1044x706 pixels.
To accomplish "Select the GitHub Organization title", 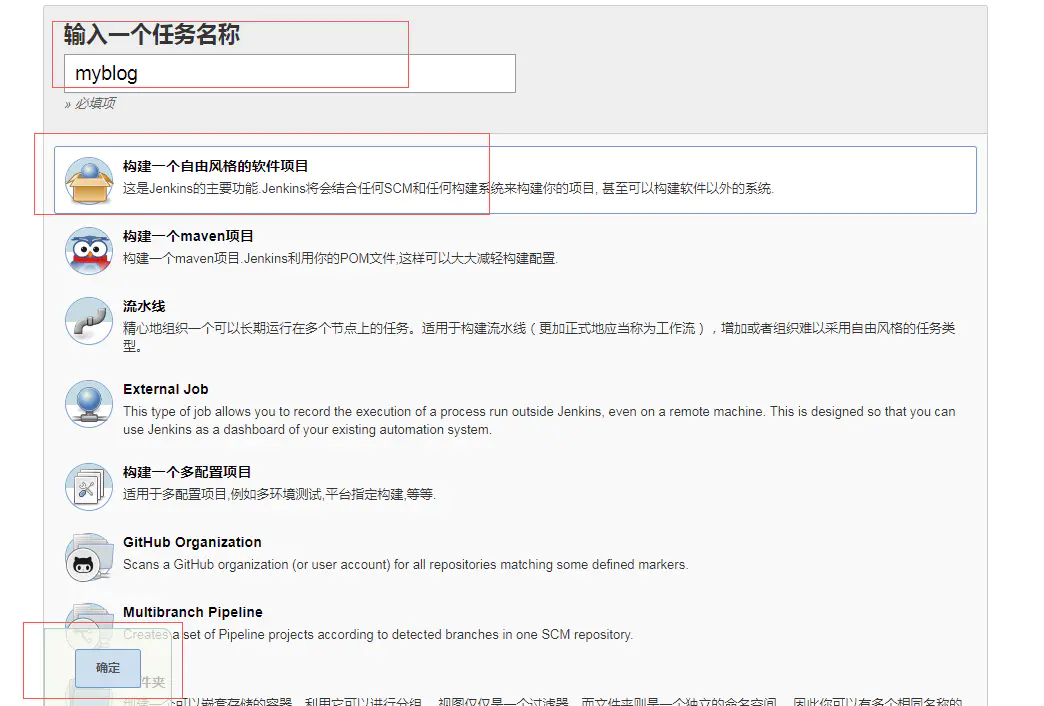I will (192, 542).
